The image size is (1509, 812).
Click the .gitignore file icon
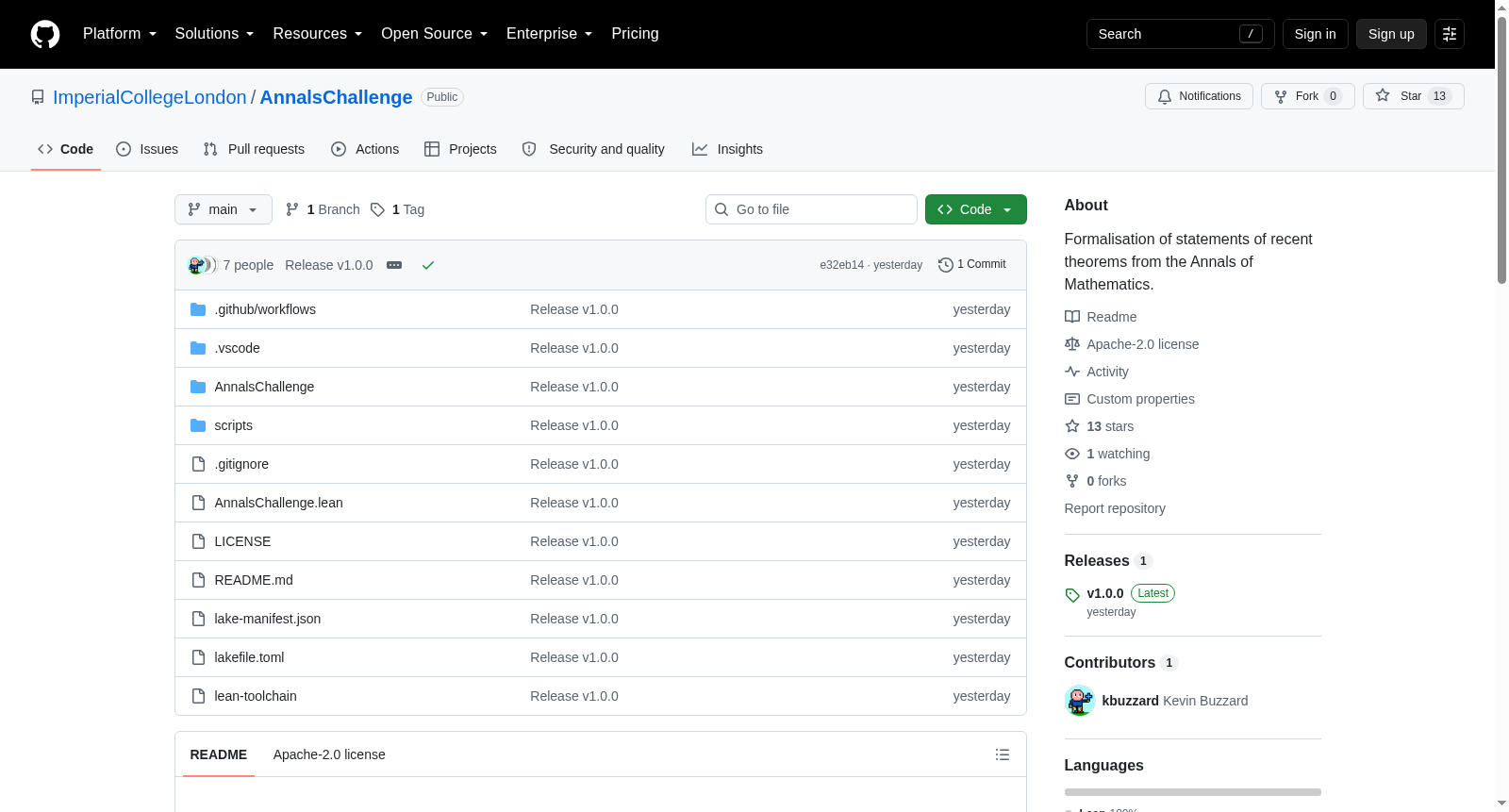198,464
